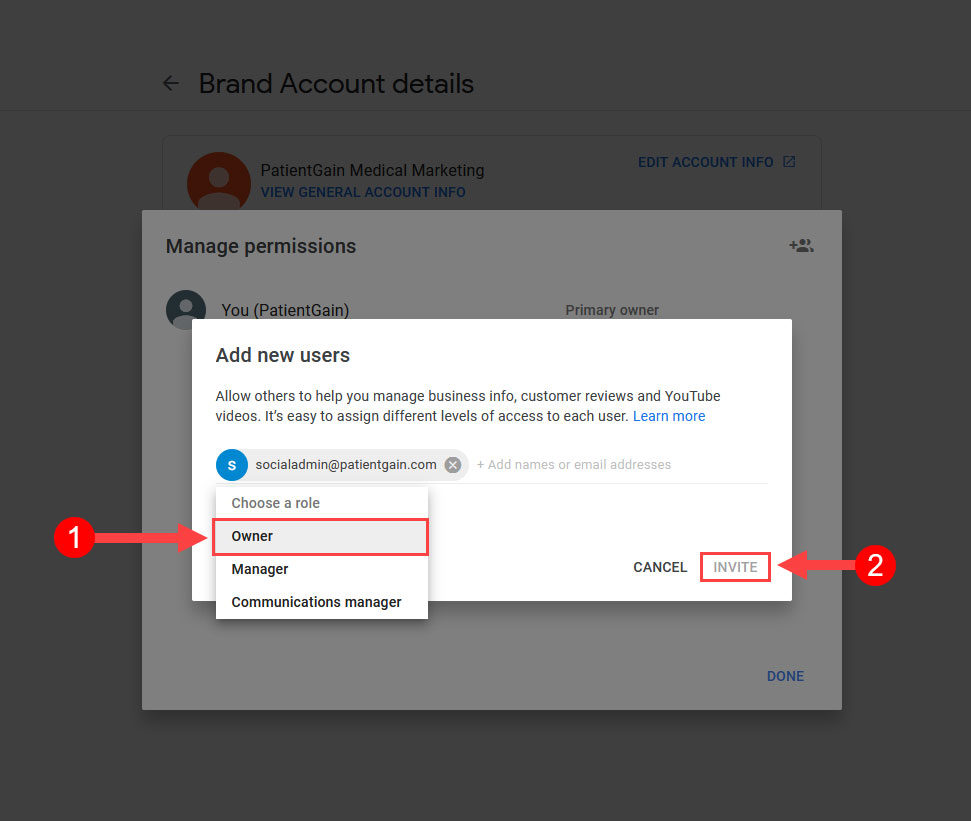Open EDIT ACCOUNT INFO
This screenshot has width=971, height=821.
(x=707, y=161)
